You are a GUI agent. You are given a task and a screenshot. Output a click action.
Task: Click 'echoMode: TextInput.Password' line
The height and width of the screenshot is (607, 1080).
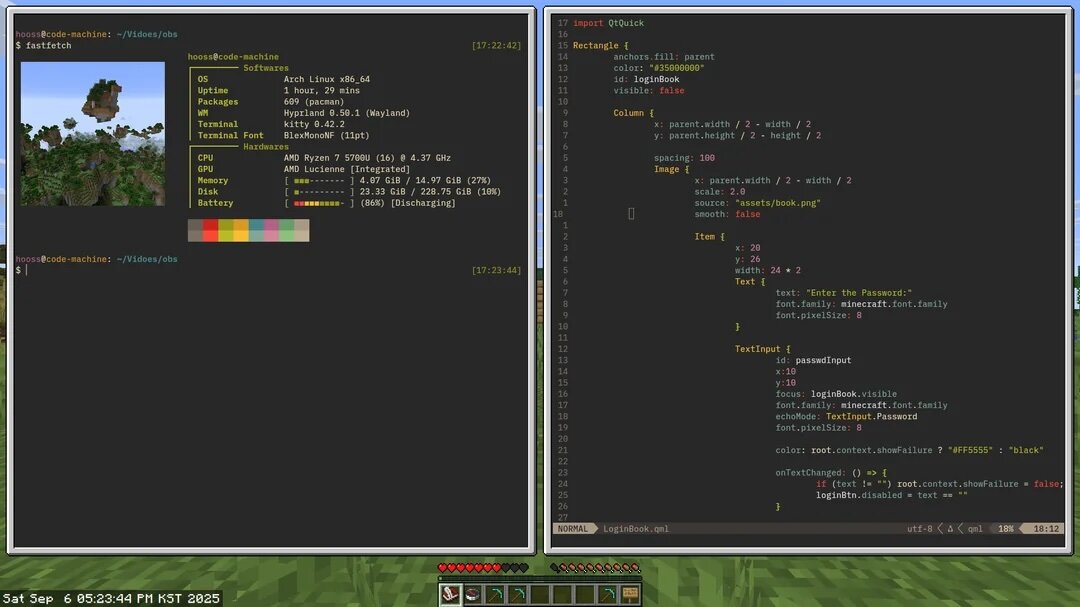[846, 417]
